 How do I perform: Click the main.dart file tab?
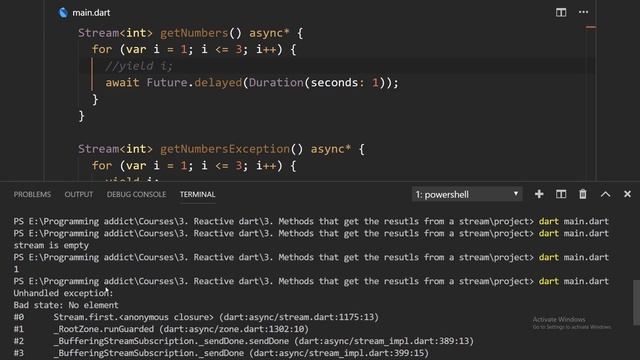pyautogui.click(x=84, y=13)
